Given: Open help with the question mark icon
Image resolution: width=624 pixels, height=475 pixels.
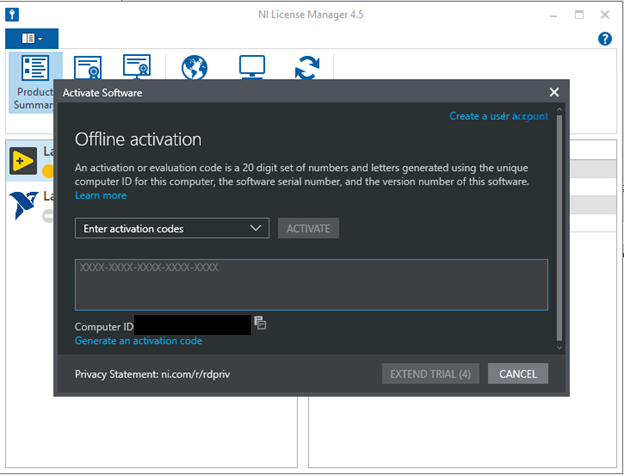Looking at the screenshot, I should pos(604,39).
